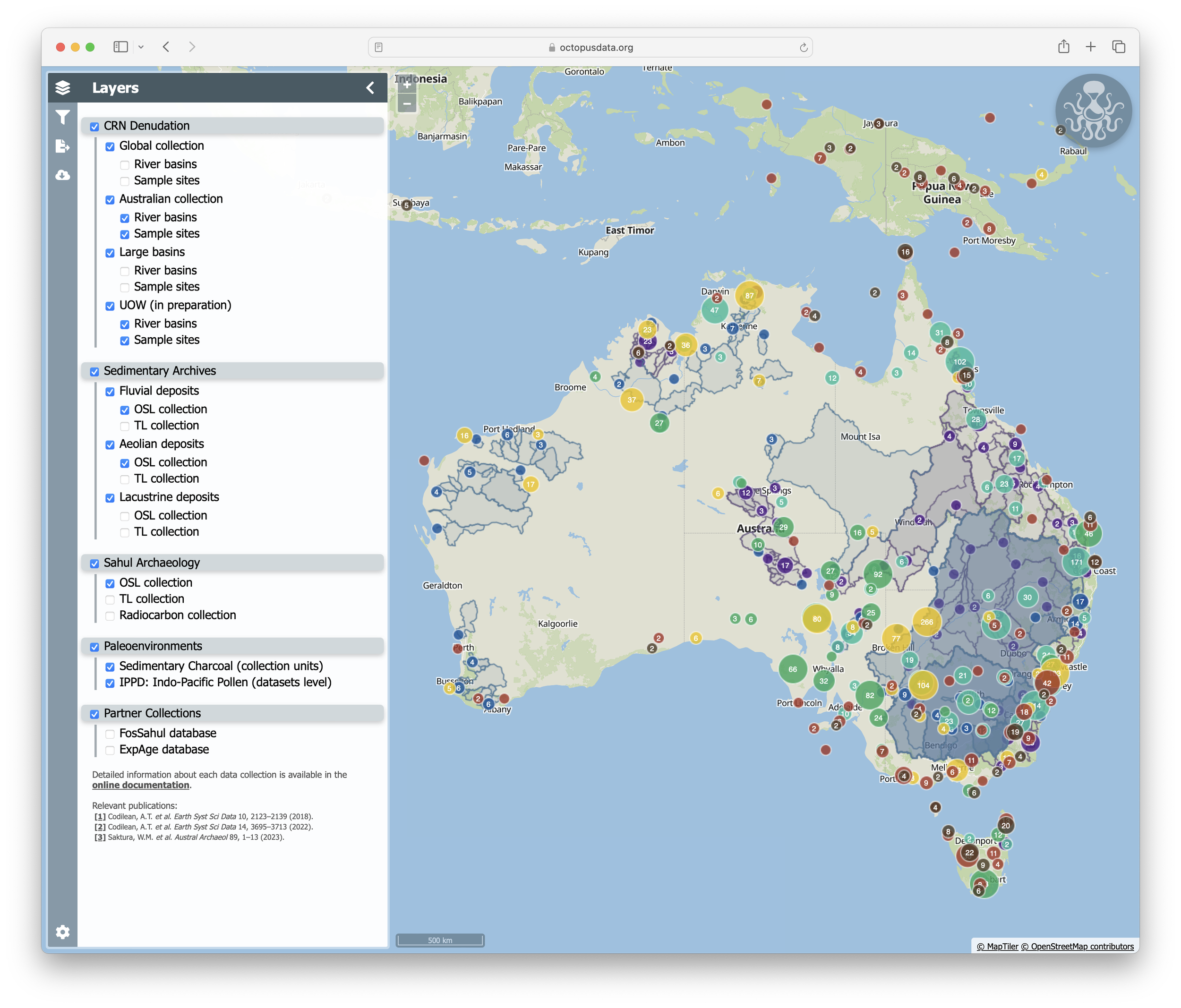The height and width of the screenshot is (1008, 1181).
Task: Click the Octopus logo badge
Action: (x=1093, y=111)
